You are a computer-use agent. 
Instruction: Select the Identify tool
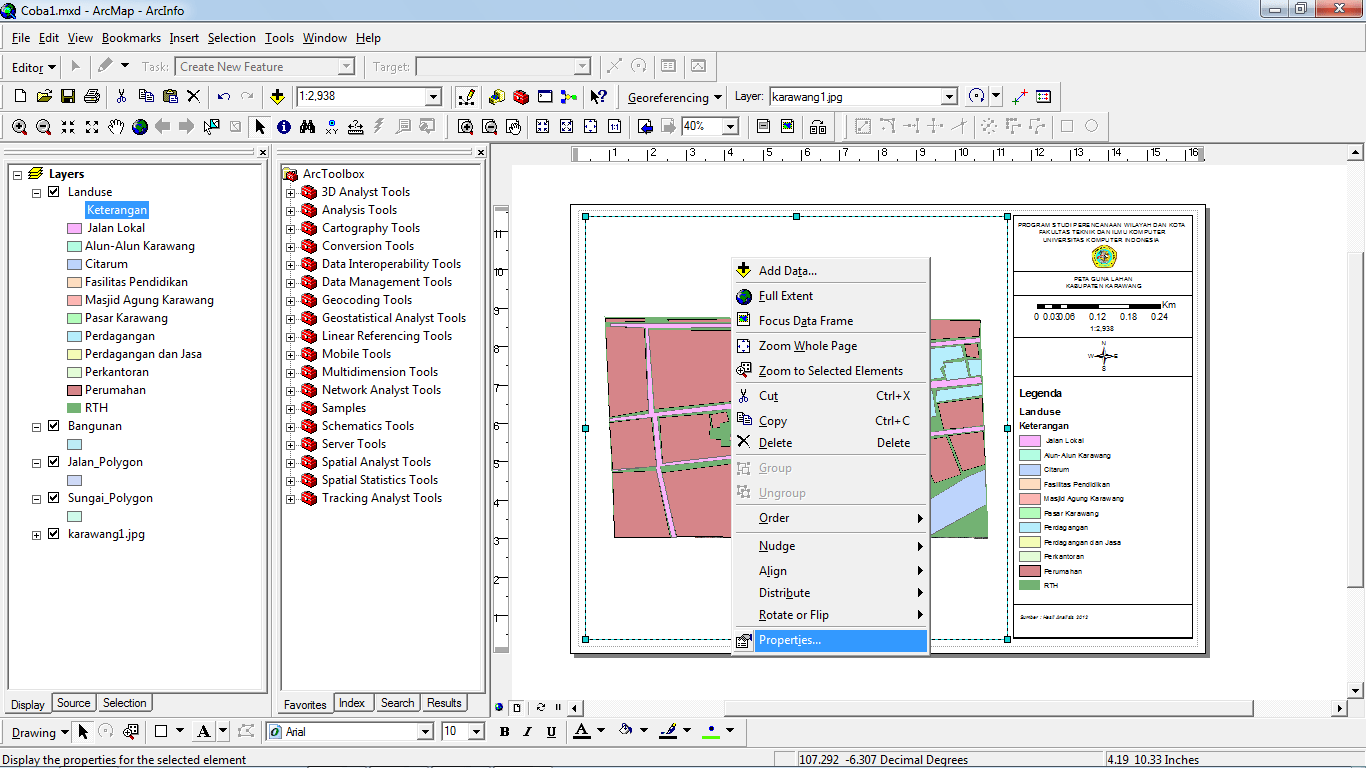284,127
